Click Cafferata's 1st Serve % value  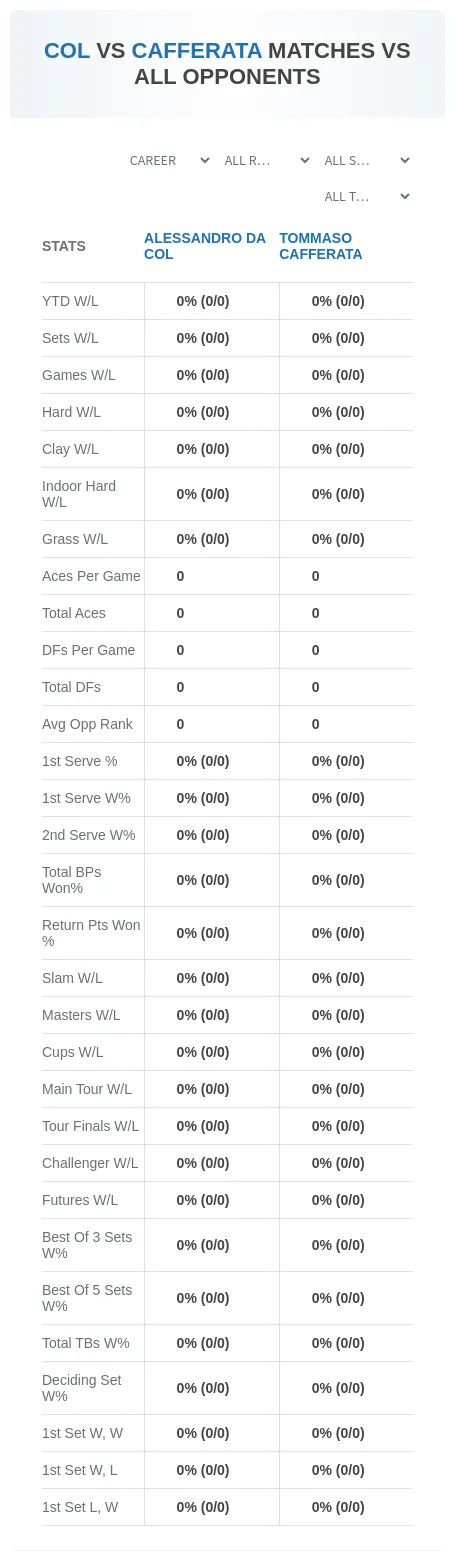click(338, 761)
